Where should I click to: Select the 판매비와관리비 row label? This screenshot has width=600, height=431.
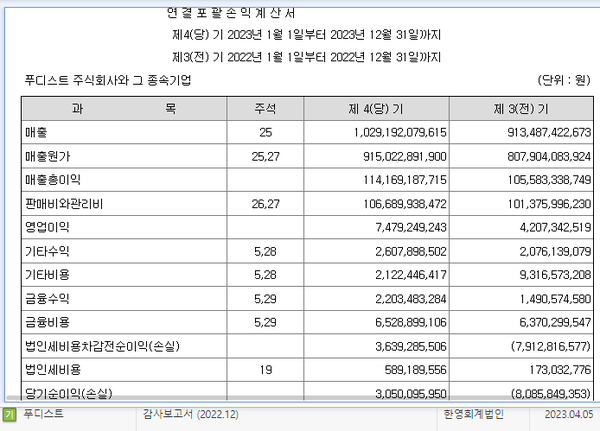click(64, 204)
